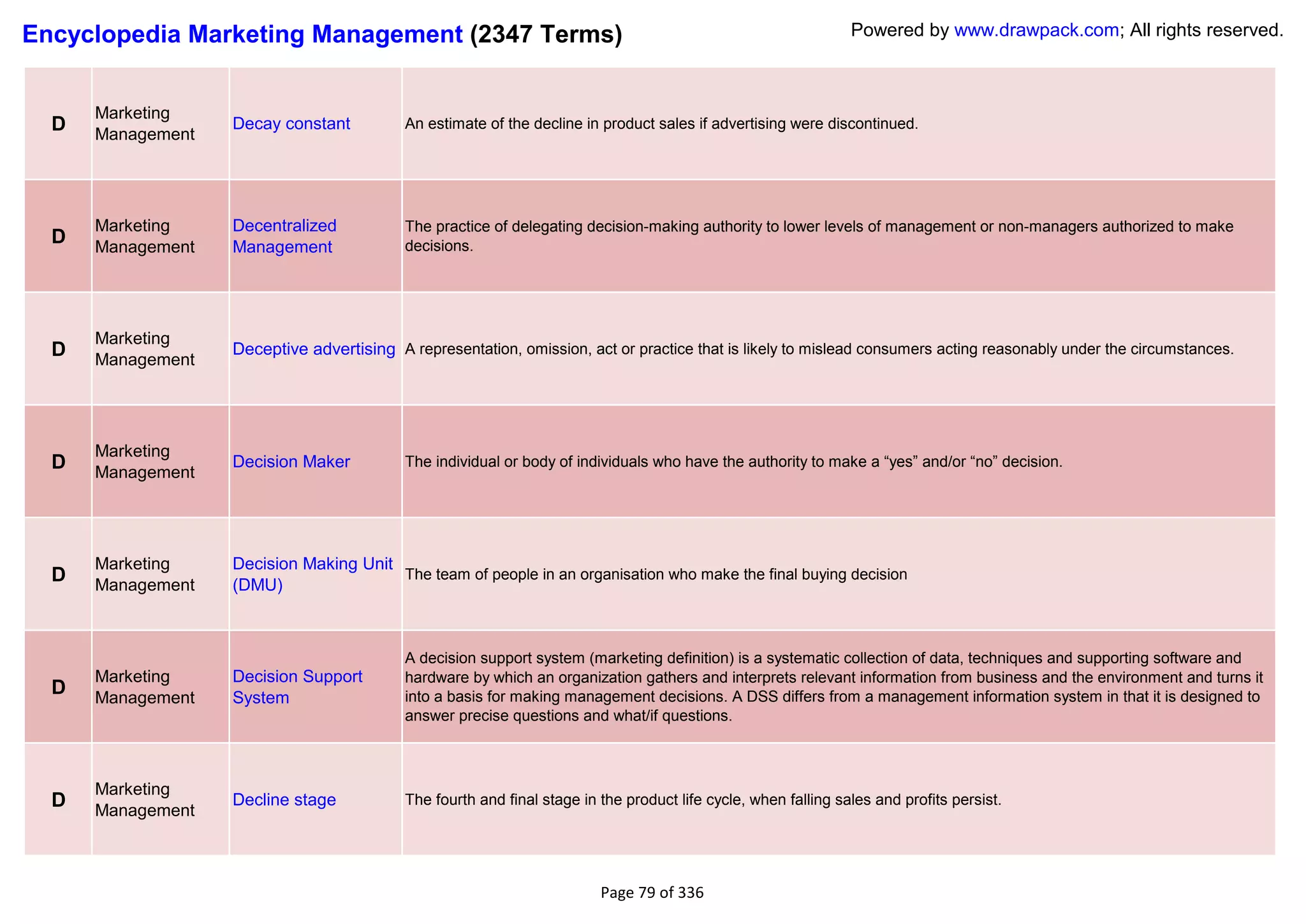Open the www.drawpack.com link
1306x924 pixels.
point(1036,30)
